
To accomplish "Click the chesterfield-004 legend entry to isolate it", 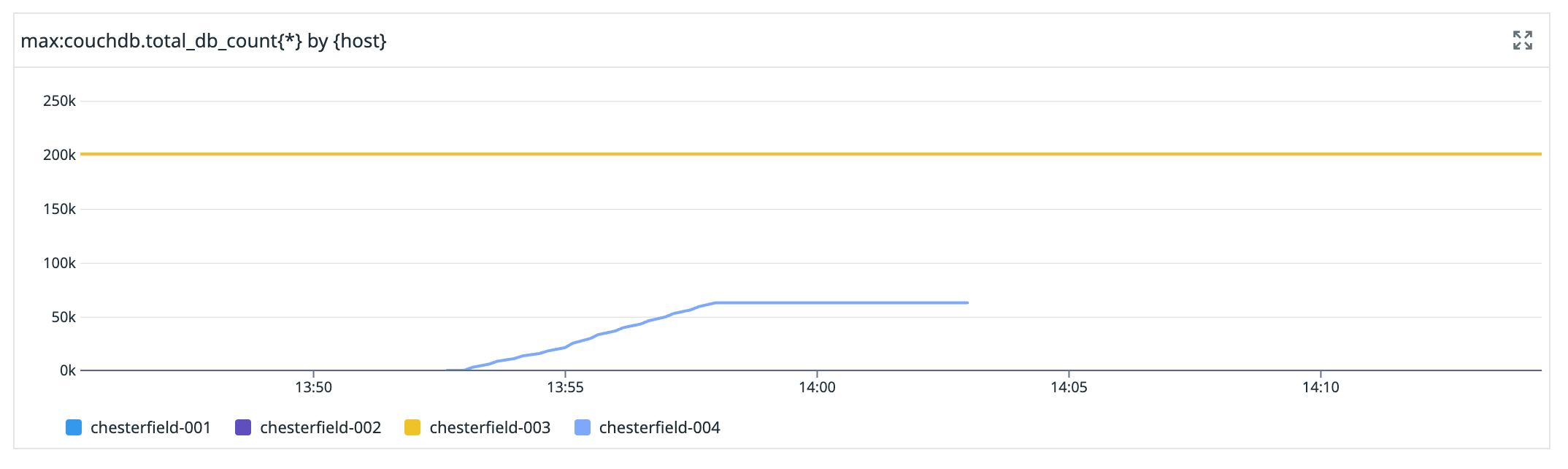I will click(x=659, y=427).
